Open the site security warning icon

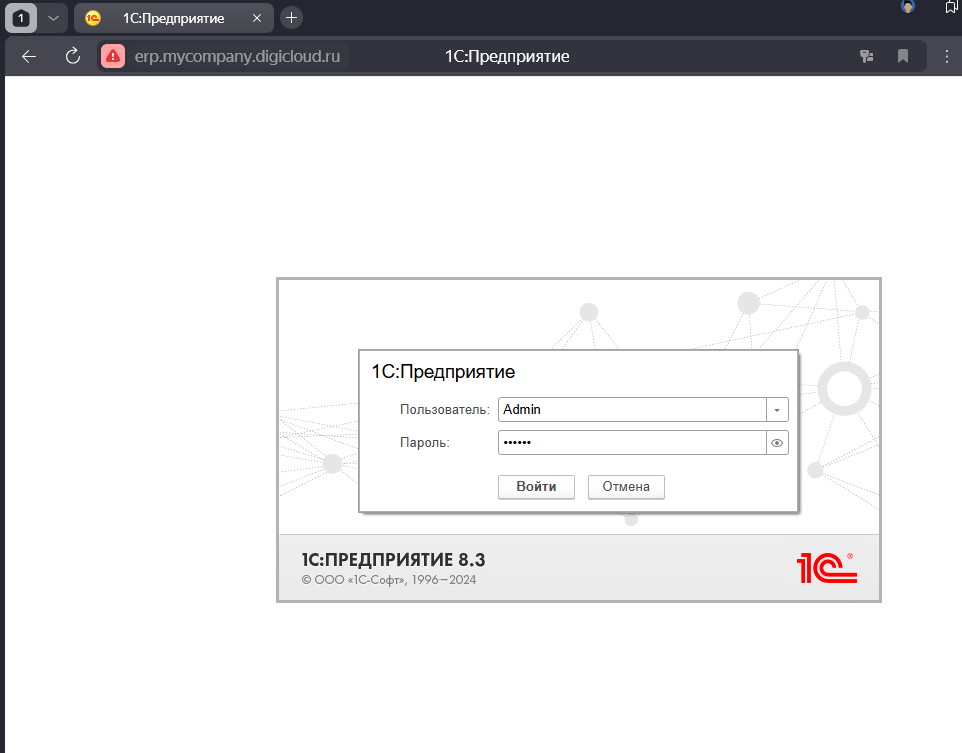112,56
